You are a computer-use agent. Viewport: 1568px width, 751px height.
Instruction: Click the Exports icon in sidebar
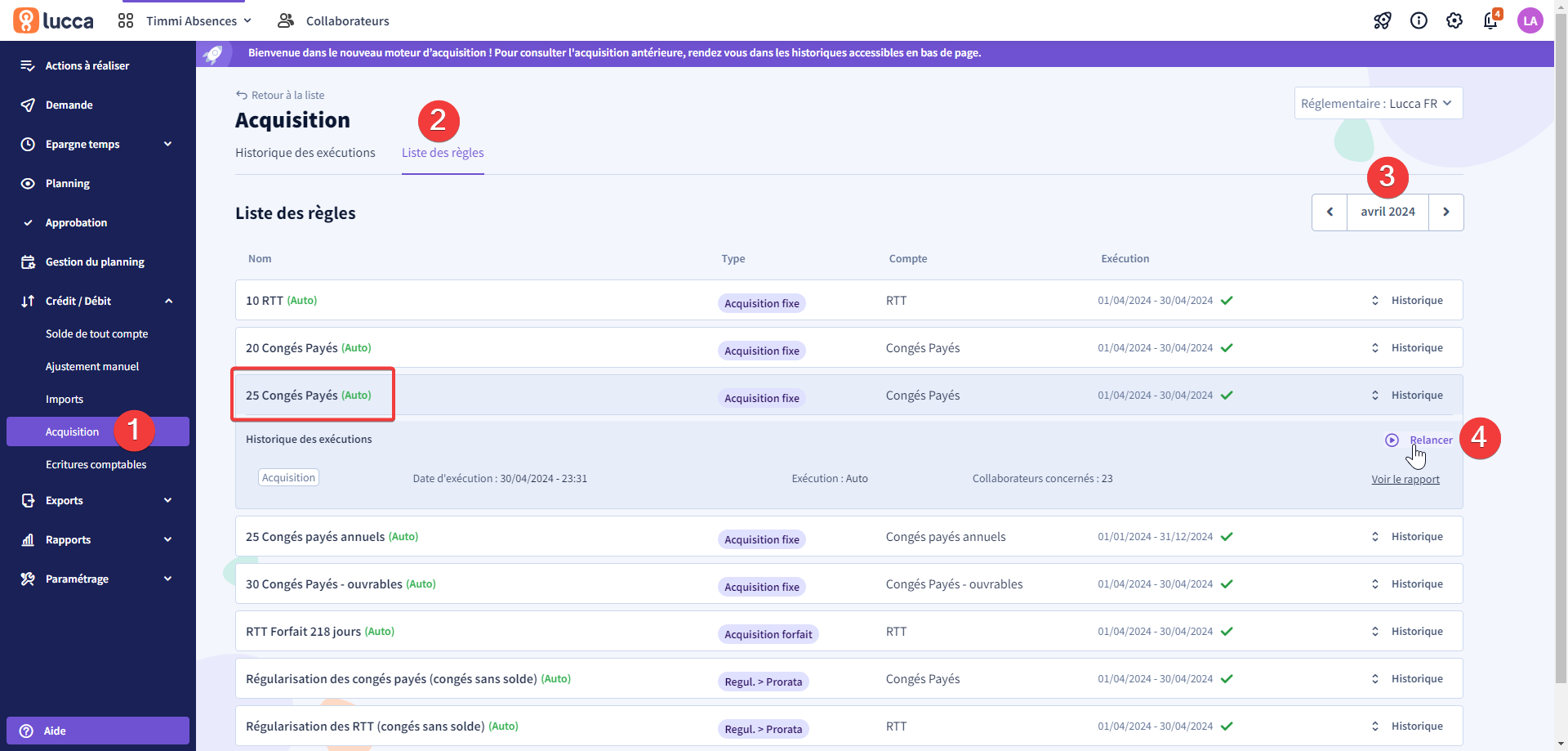click(x=28, y=500)
